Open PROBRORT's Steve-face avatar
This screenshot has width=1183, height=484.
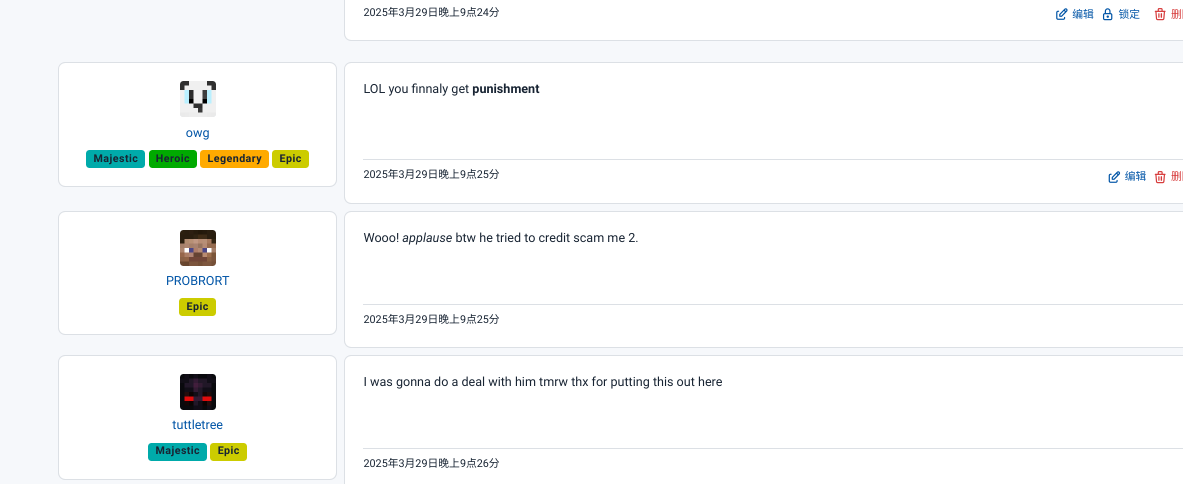[x=198, y=248]
